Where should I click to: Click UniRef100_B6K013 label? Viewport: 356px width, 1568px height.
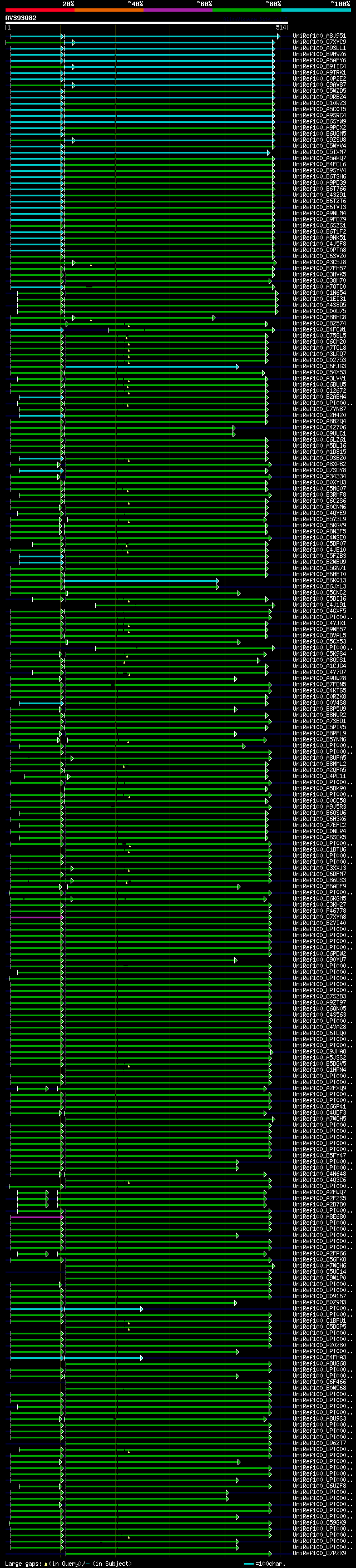coord(319,581)
